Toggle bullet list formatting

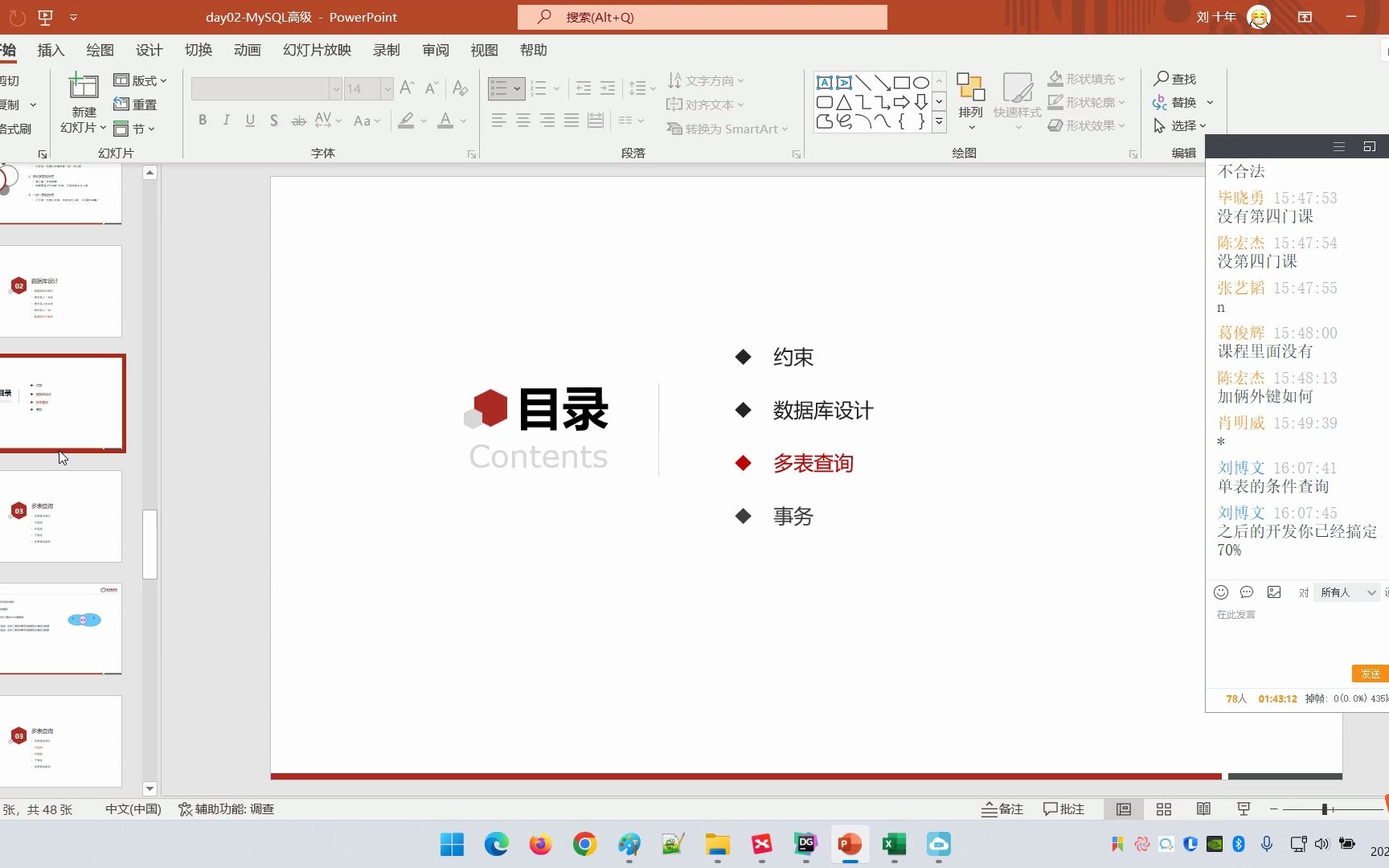499,88
